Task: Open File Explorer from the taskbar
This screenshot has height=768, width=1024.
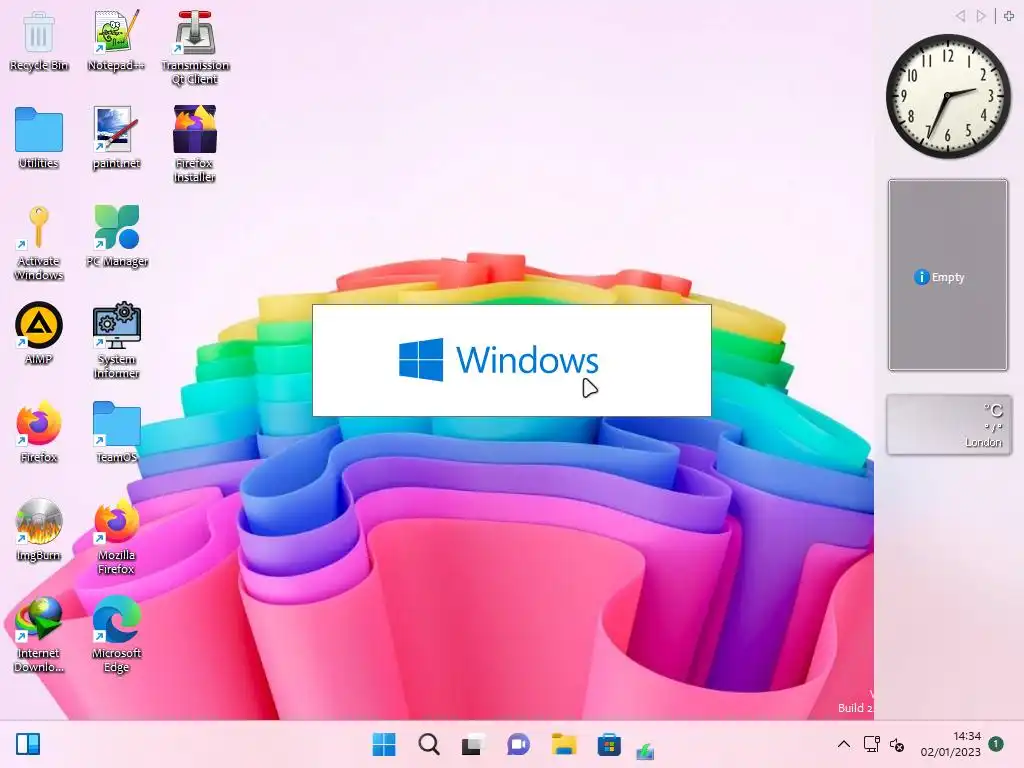Action: 564,744
